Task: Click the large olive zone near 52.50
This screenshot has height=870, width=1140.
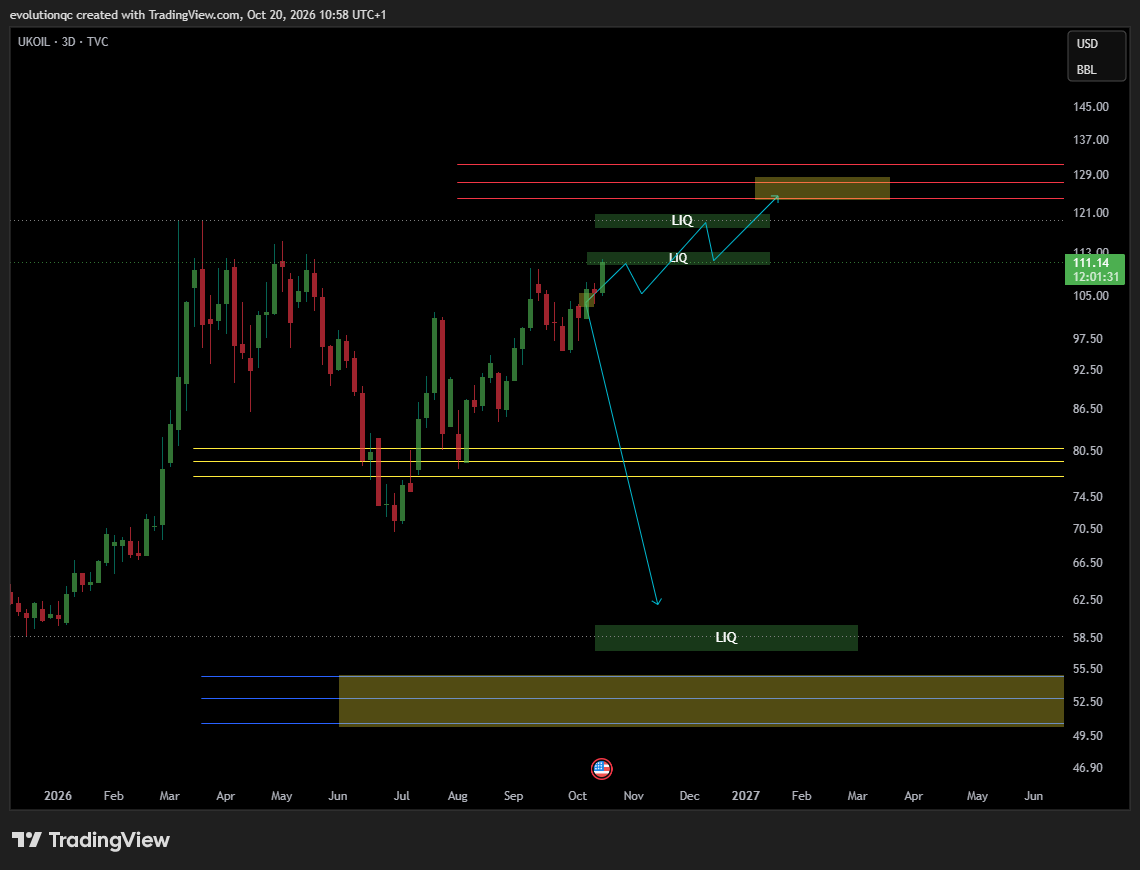Action: coord(701,701)
